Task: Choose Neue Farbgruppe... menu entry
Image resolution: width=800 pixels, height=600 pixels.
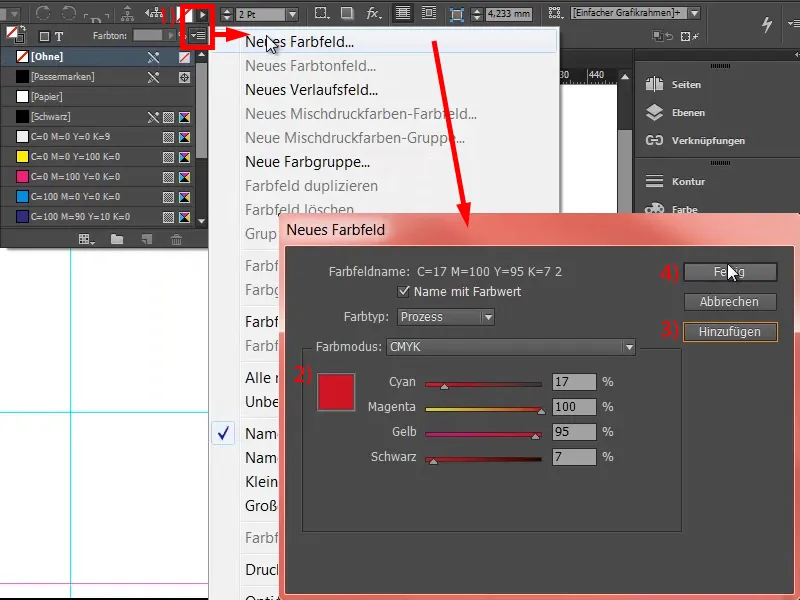Action: click(307, 162)
